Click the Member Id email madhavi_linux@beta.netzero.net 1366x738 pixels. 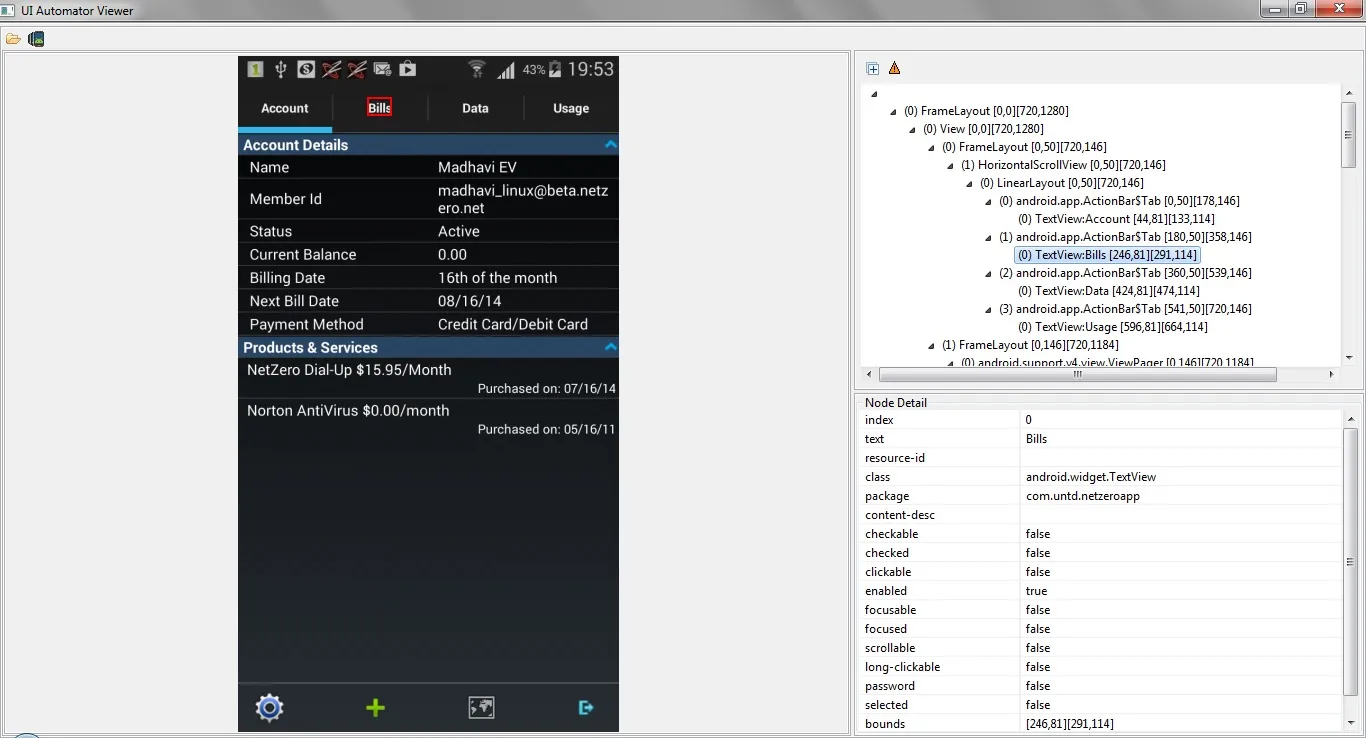click(x=522, y=199)
